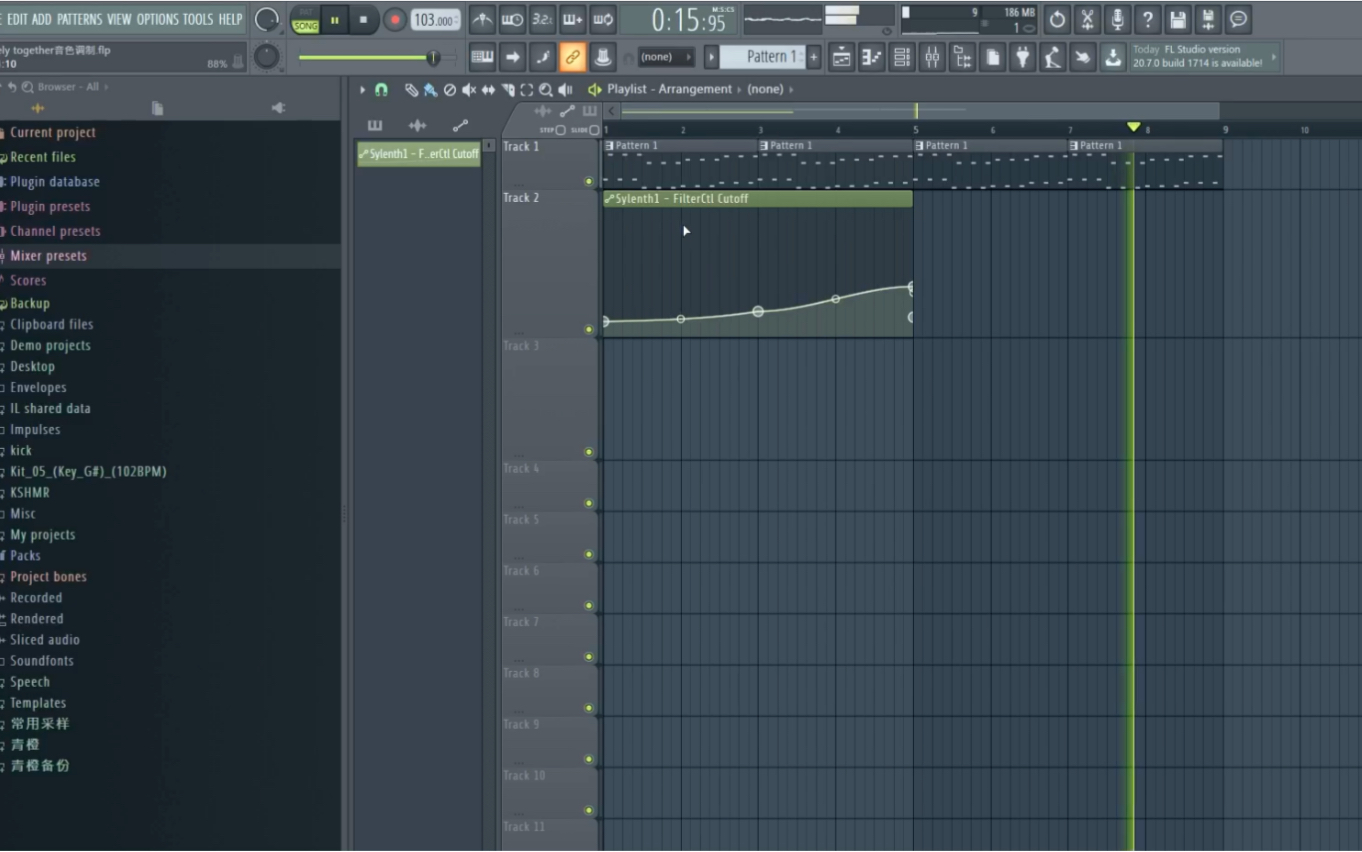Open the Pattern 1 selector dropdown

click(x=762, y=57)
